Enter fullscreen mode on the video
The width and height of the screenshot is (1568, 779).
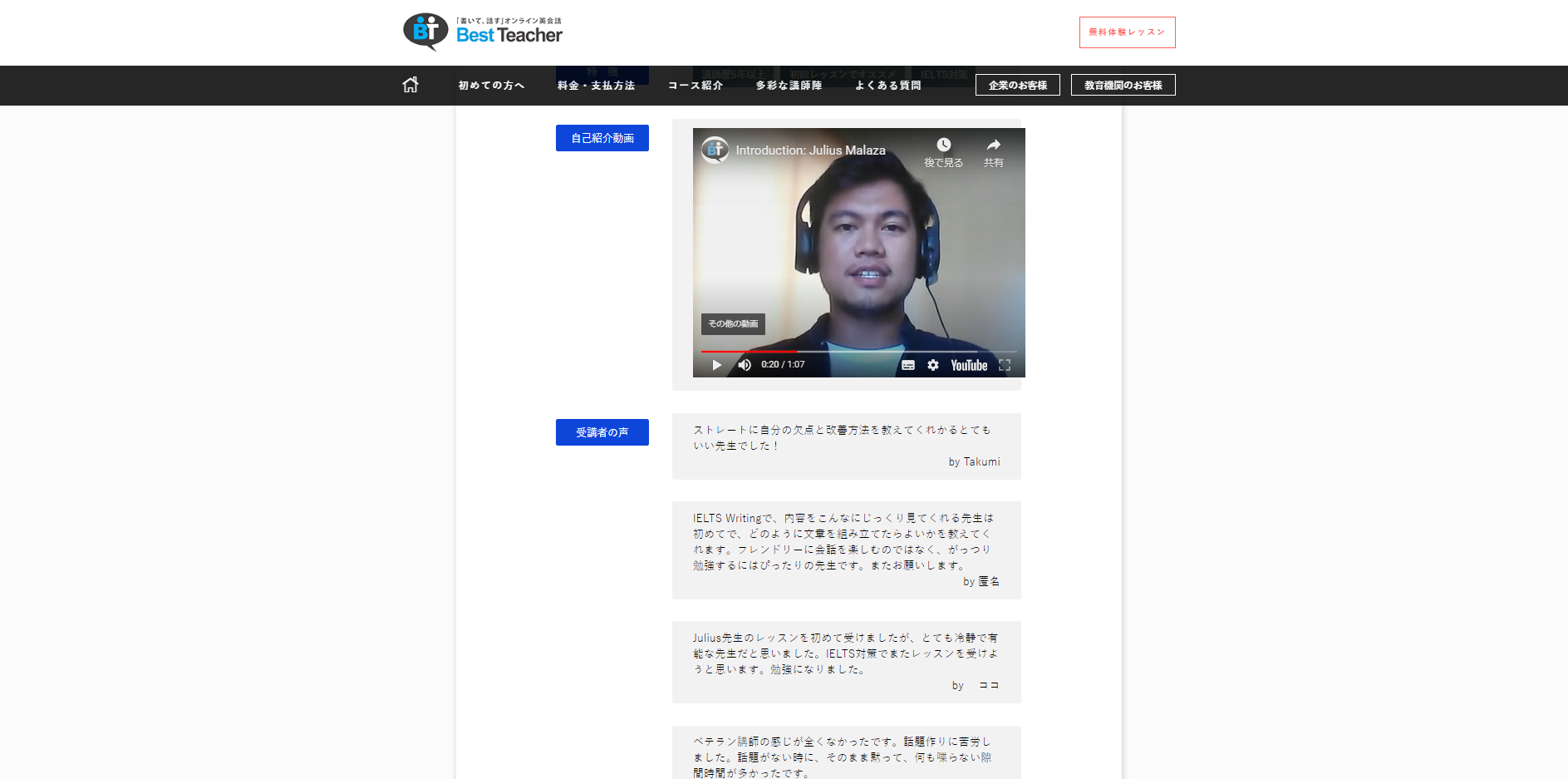pyautogui.click(x=1005, y=365)
